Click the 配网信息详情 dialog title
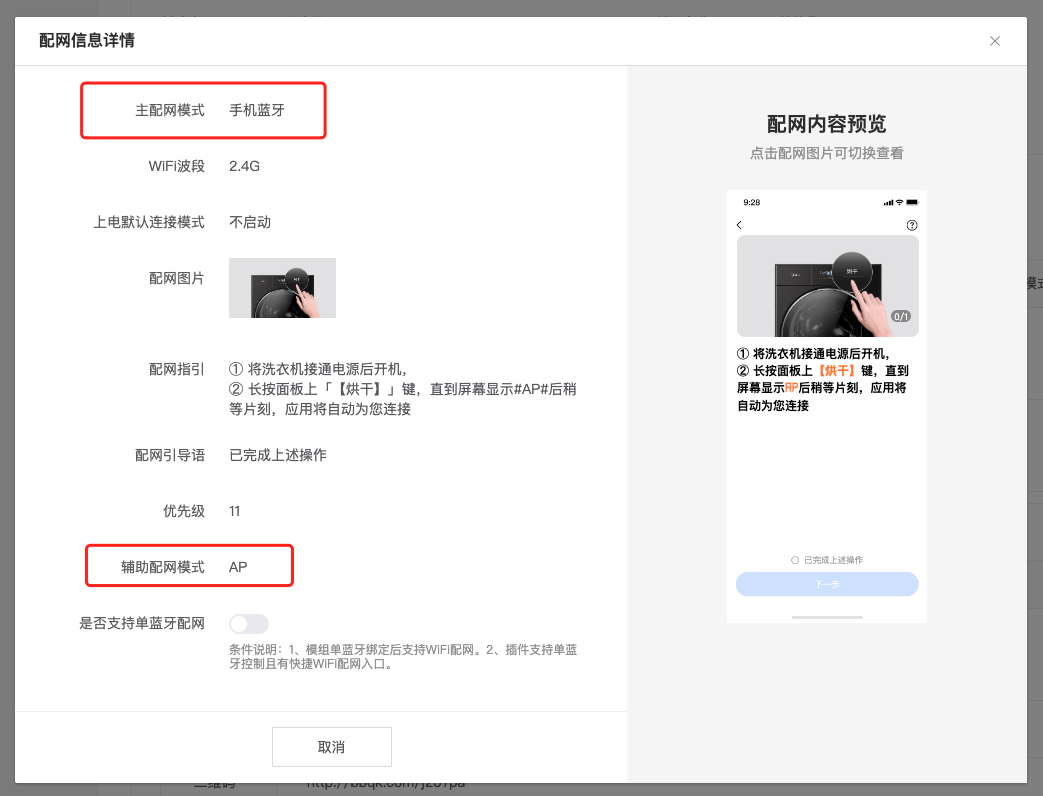This screenshot has width=1043, height=796. point(87,41)
